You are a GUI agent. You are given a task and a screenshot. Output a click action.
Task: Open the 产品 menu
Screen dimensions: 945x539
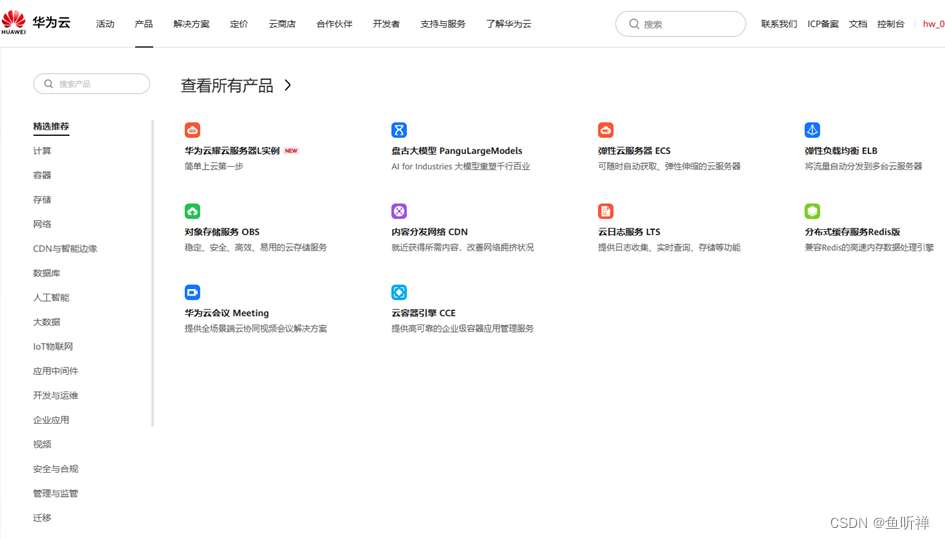tap(143, 24)
